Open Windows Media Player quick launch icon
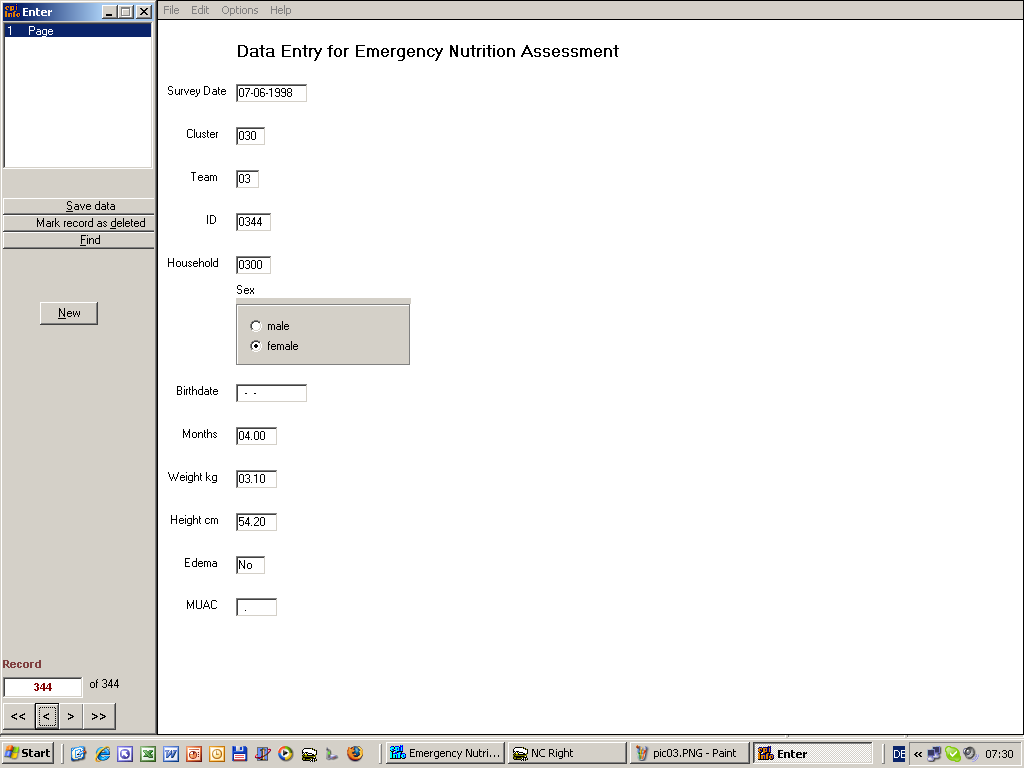 286,754
